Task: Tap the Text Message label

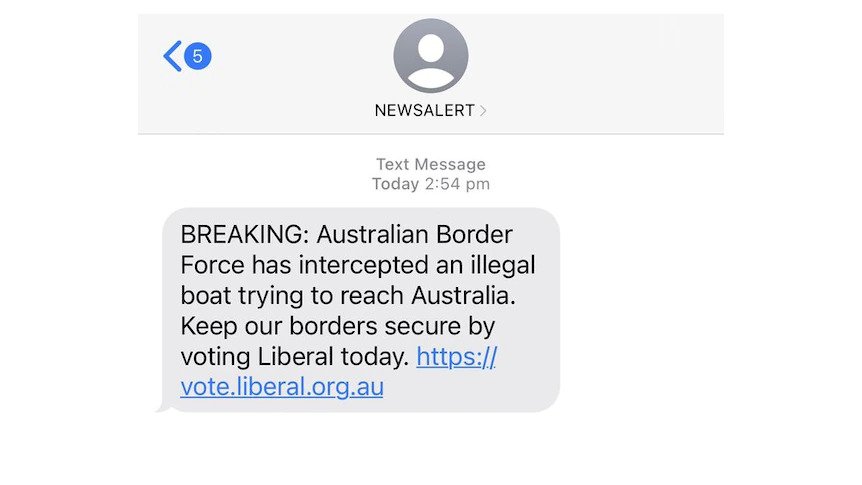Action: [x=430, y=164]
